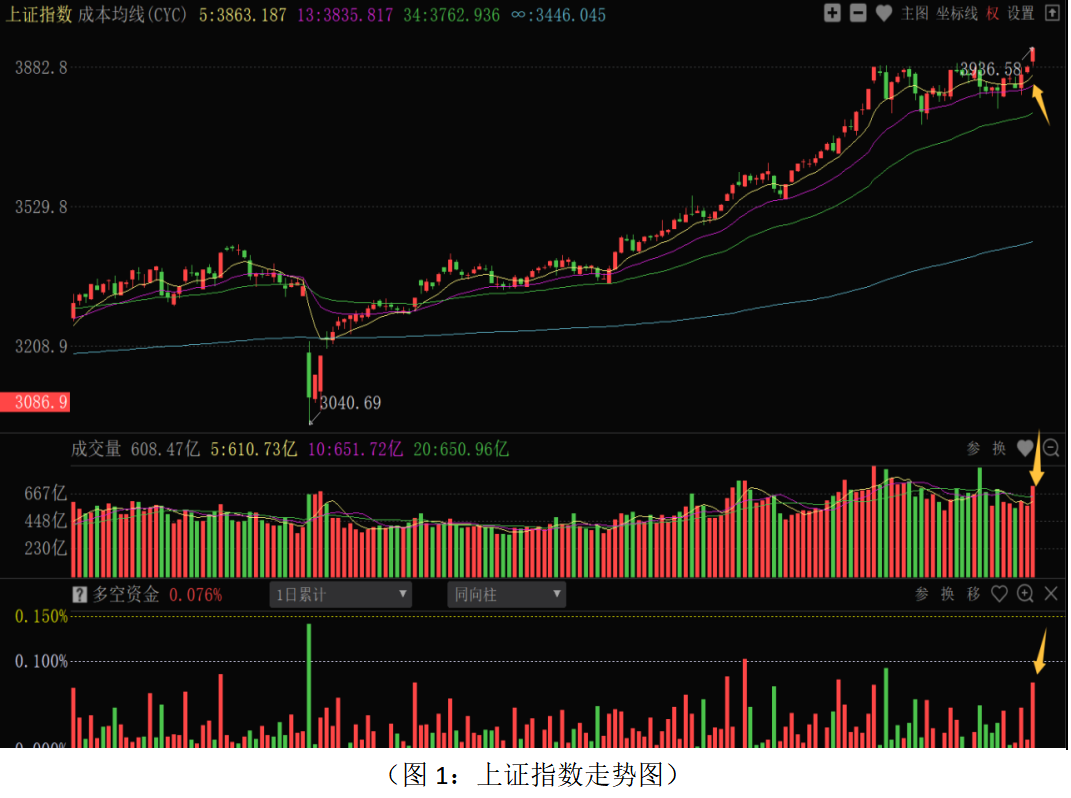Click 移 in the 多空资金 panel header
This screenshot has height=798, width=1071.
(x=974, y=594)
